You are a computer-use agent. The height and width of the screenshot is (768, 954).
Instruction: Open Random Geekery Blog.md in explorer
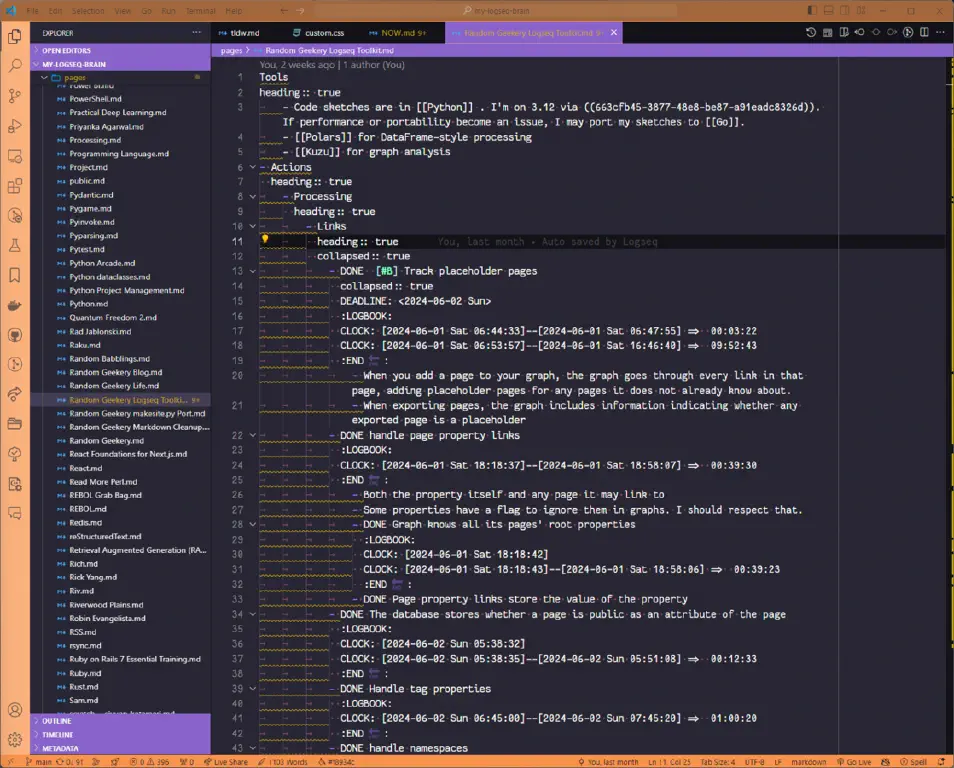(116, 372)
